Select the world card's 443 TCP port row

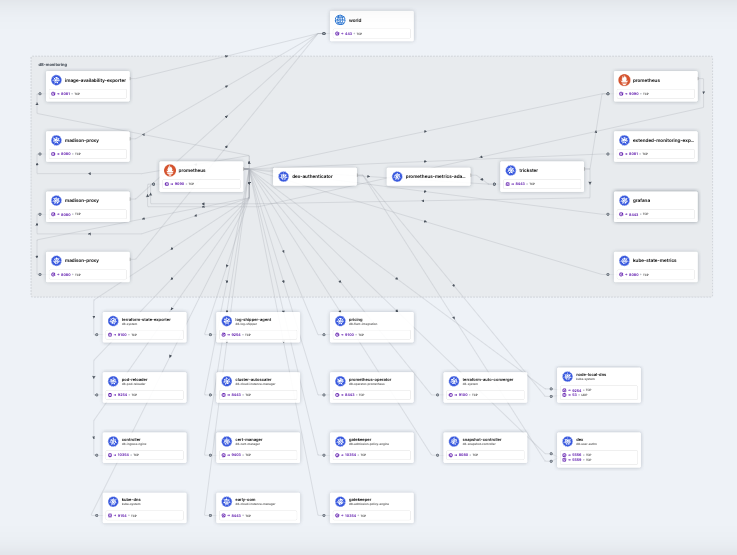371,34
